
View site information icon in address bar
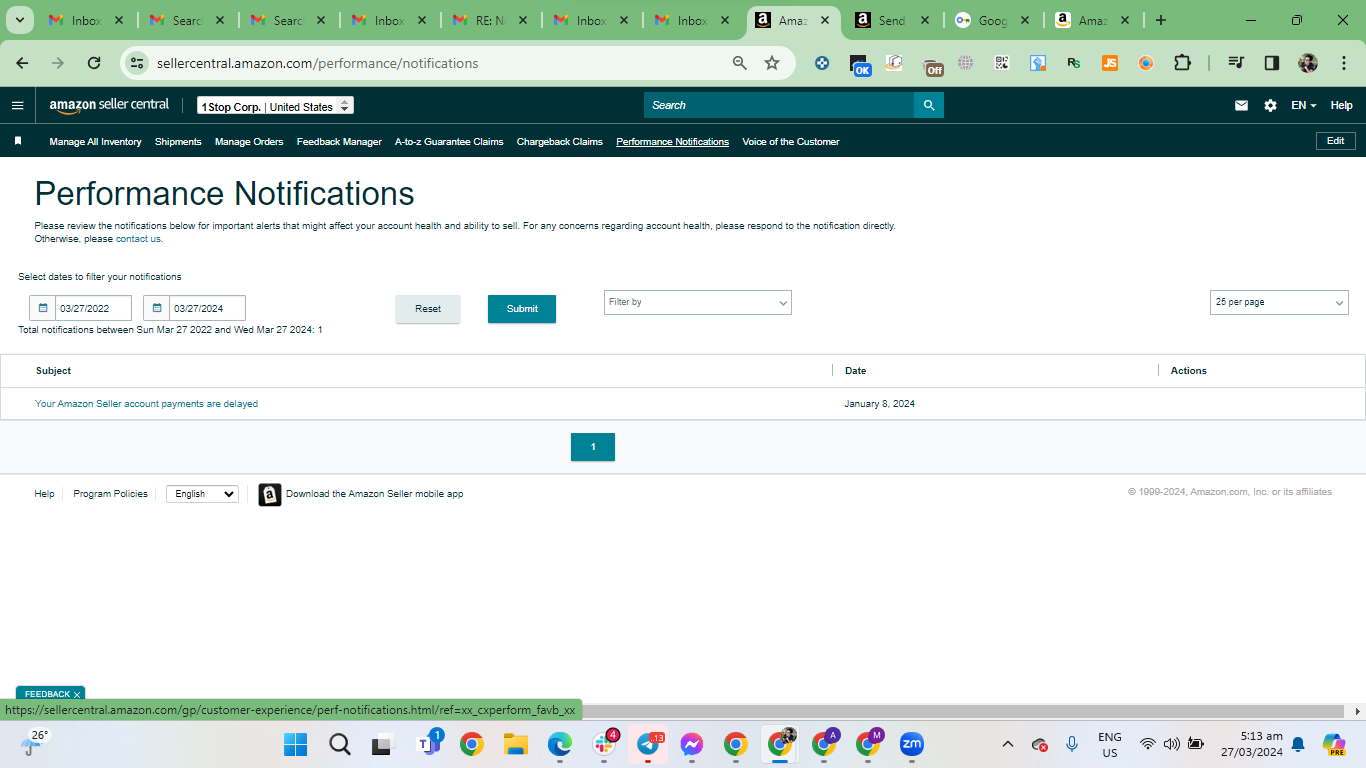(x=137, y=63)
